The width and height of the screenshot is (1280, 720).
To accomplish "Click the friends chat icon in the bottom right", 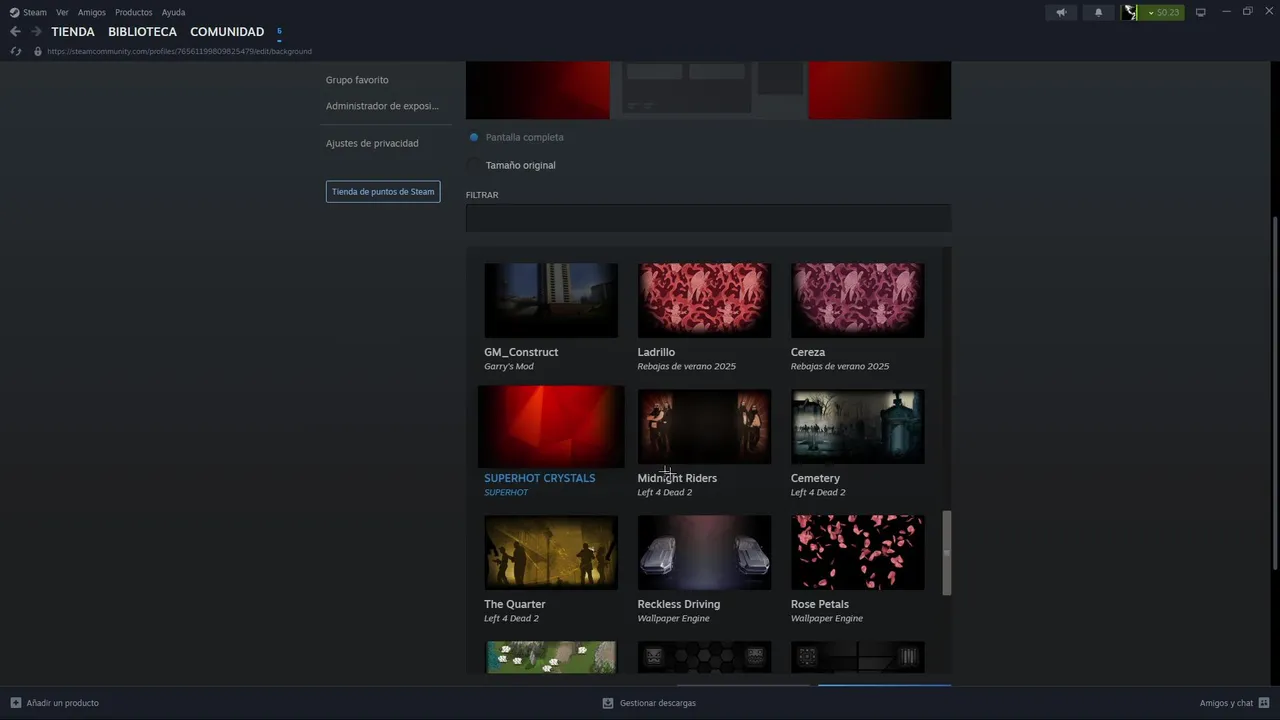I will click(1264, 703).
